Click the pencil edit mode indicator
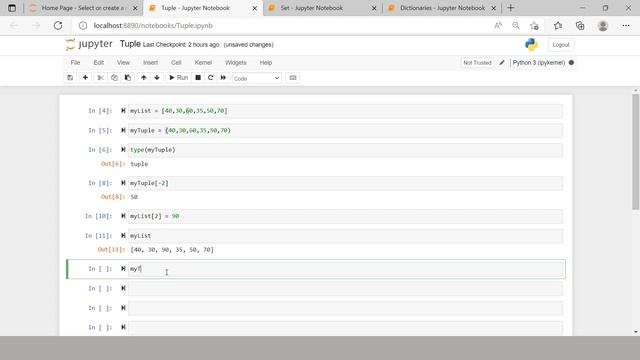Image resolution: width=640 pixels, height=360 pixels. pos(502,62)
